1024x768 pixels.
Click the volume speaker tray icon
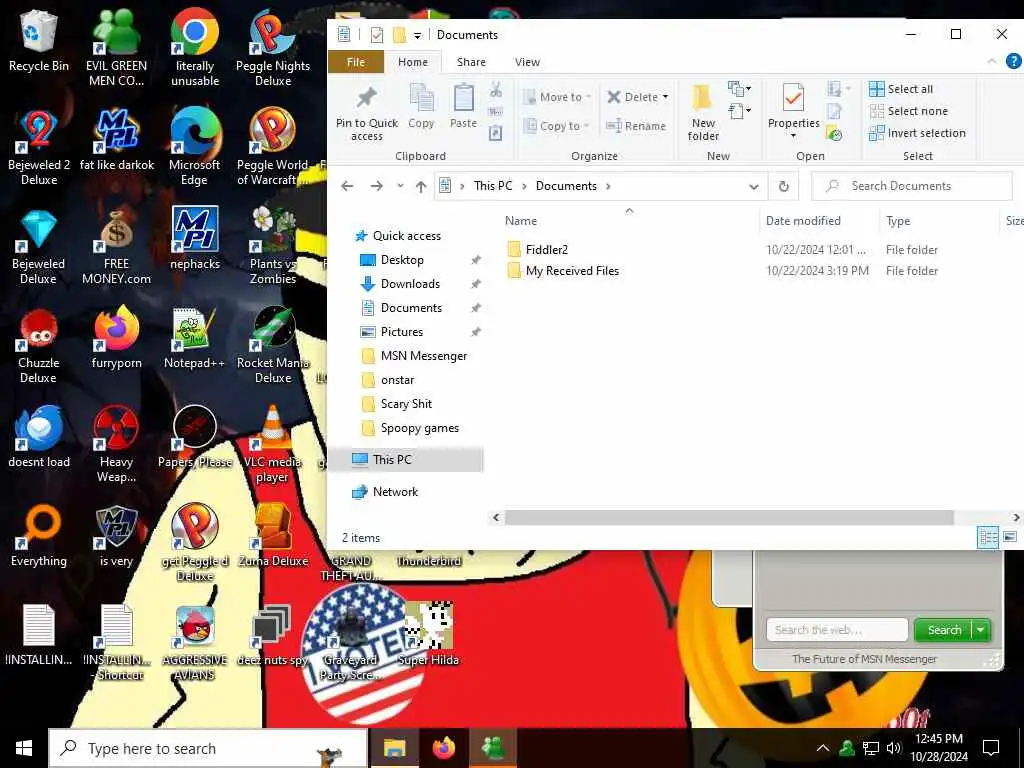(894, 748)
